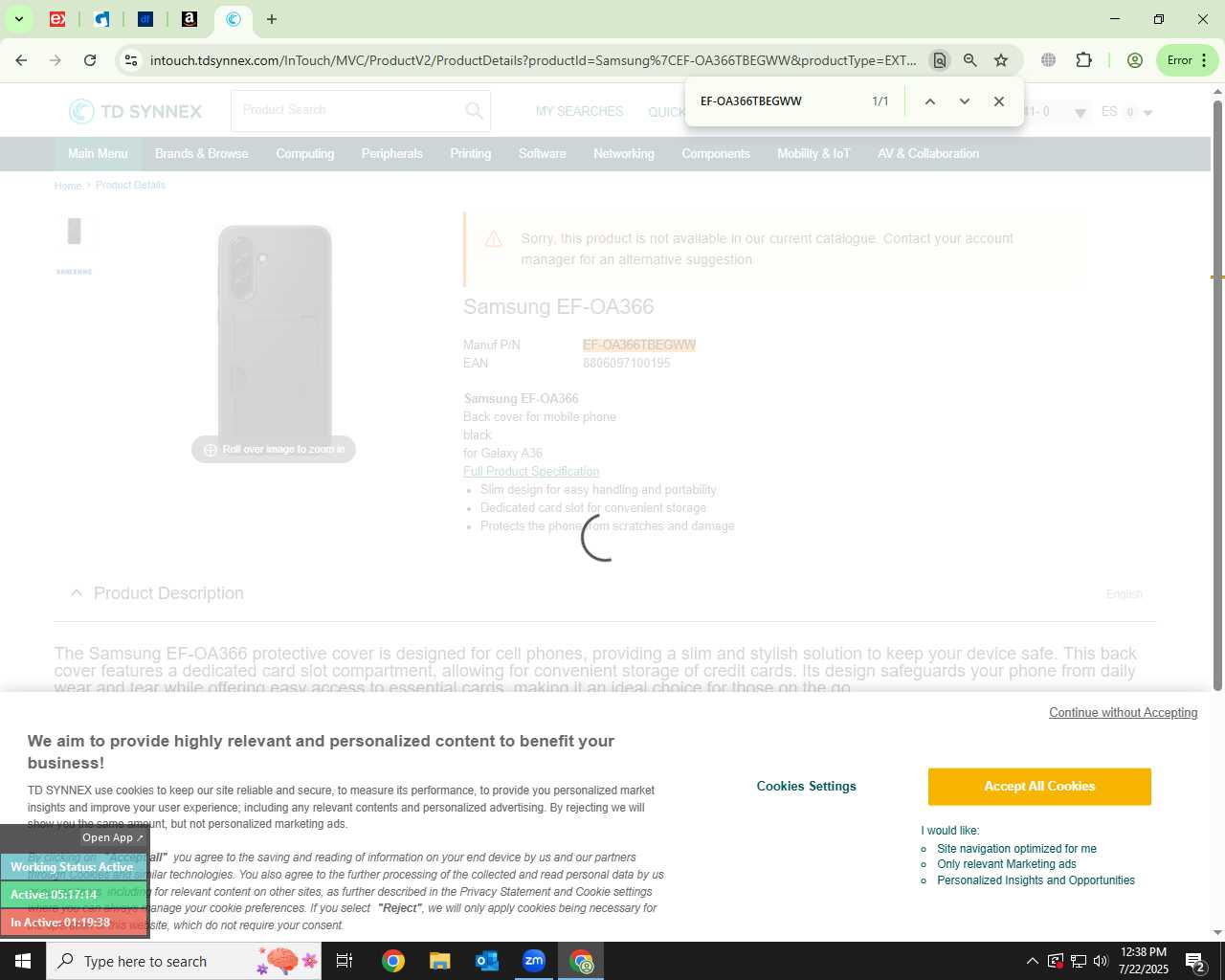1225x980 pixels.
Task: Click the Manuf P/N value EF-OA366TBEGWW
Action: (639, 345)
